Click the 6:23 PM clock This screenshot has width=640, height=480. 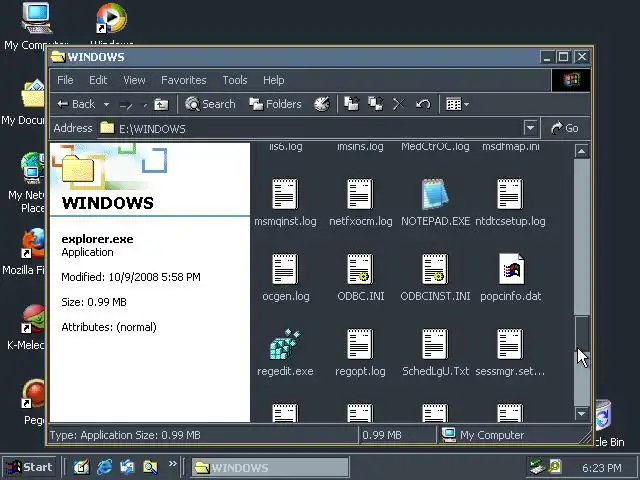pos(602,468)
